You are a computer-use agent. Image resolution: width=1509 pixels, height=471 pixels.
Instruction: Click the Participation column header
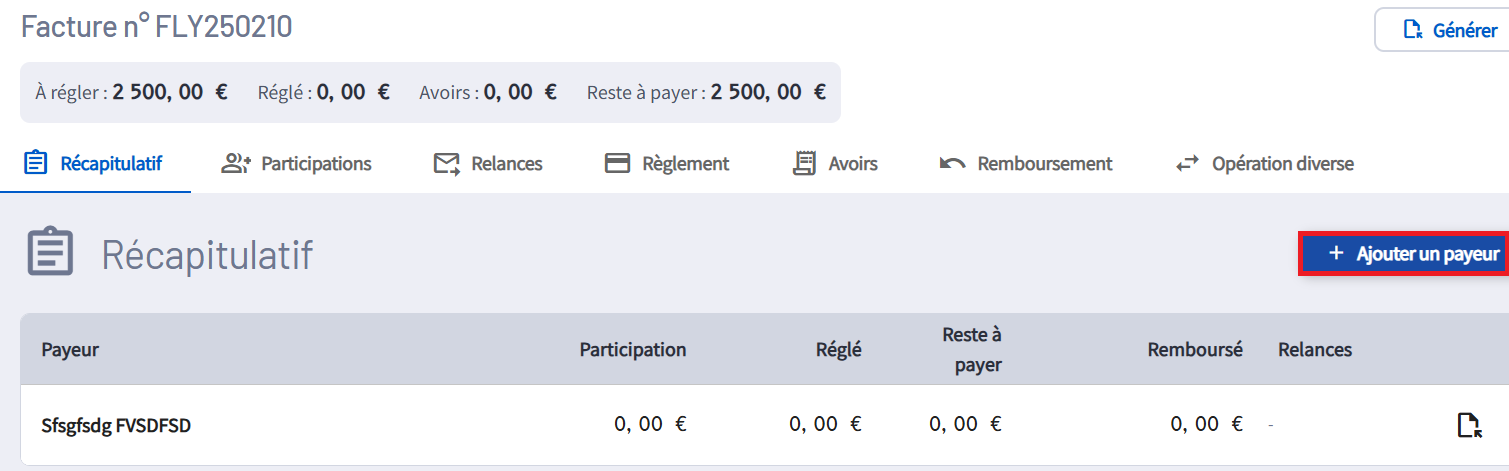(632, 350)
